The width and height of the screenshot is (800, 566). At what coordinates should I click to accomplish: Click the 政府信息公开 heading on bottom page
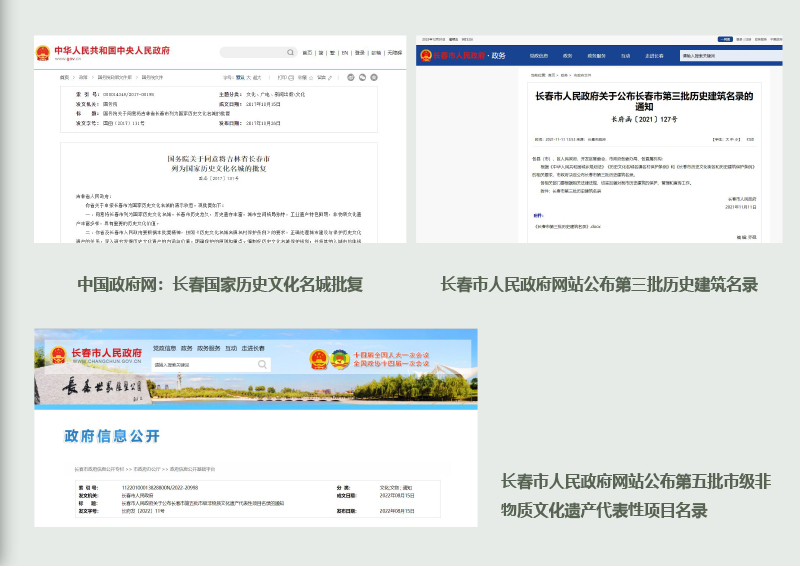coord(112,435)
